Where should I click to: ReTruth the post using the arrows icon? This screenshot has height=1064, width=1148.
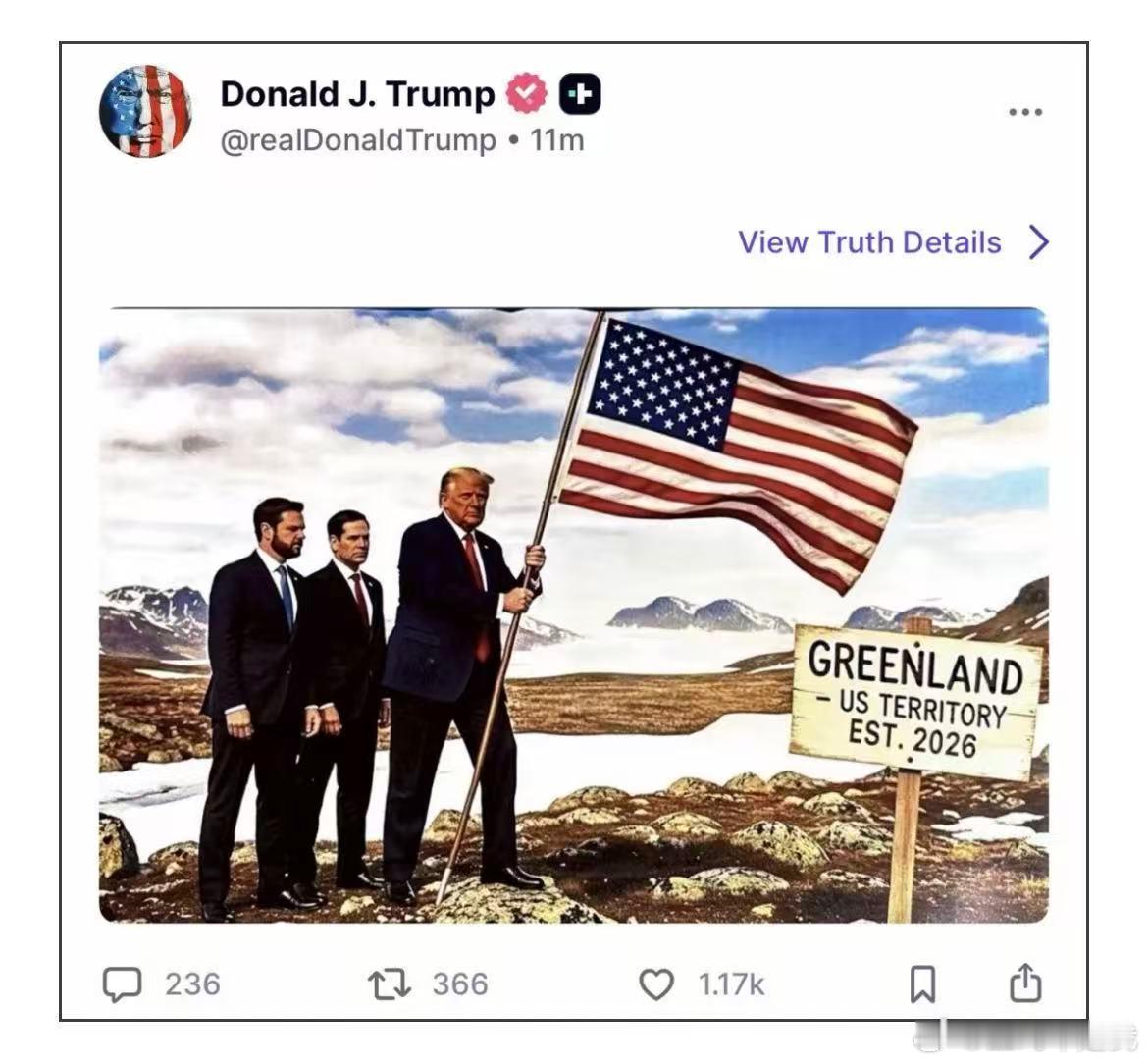[389, 984]
